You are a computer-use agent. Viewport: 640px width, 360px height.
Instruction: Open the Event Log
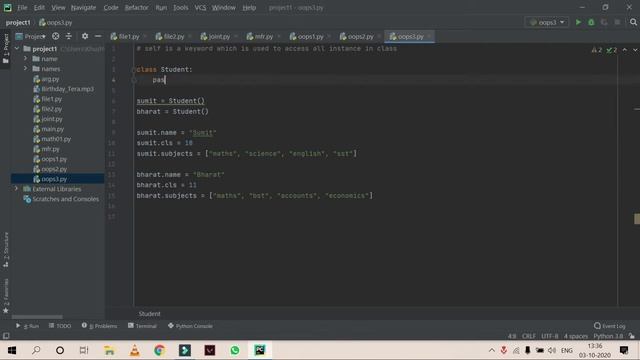tap(609, 326)
